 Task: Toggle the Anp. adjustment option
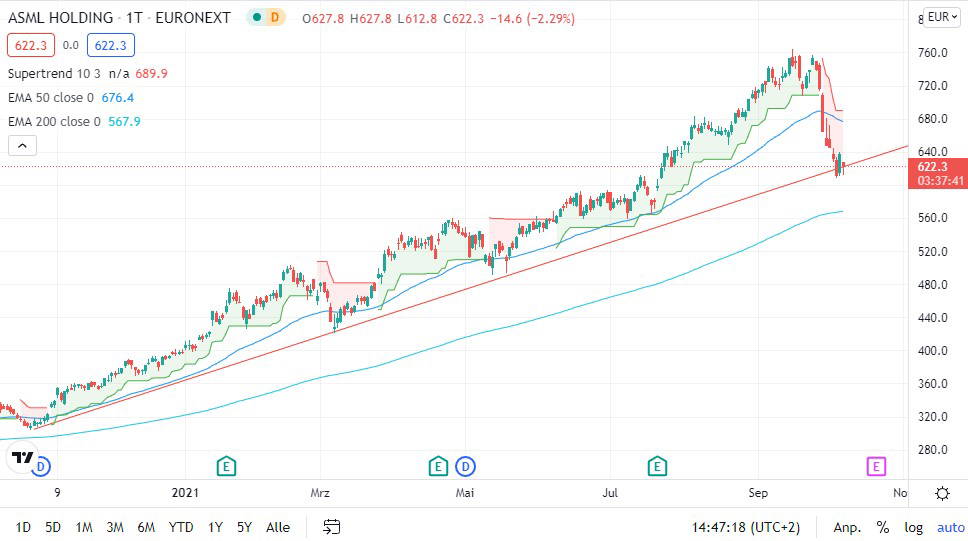pyautogui.click(x=848, y=527)
